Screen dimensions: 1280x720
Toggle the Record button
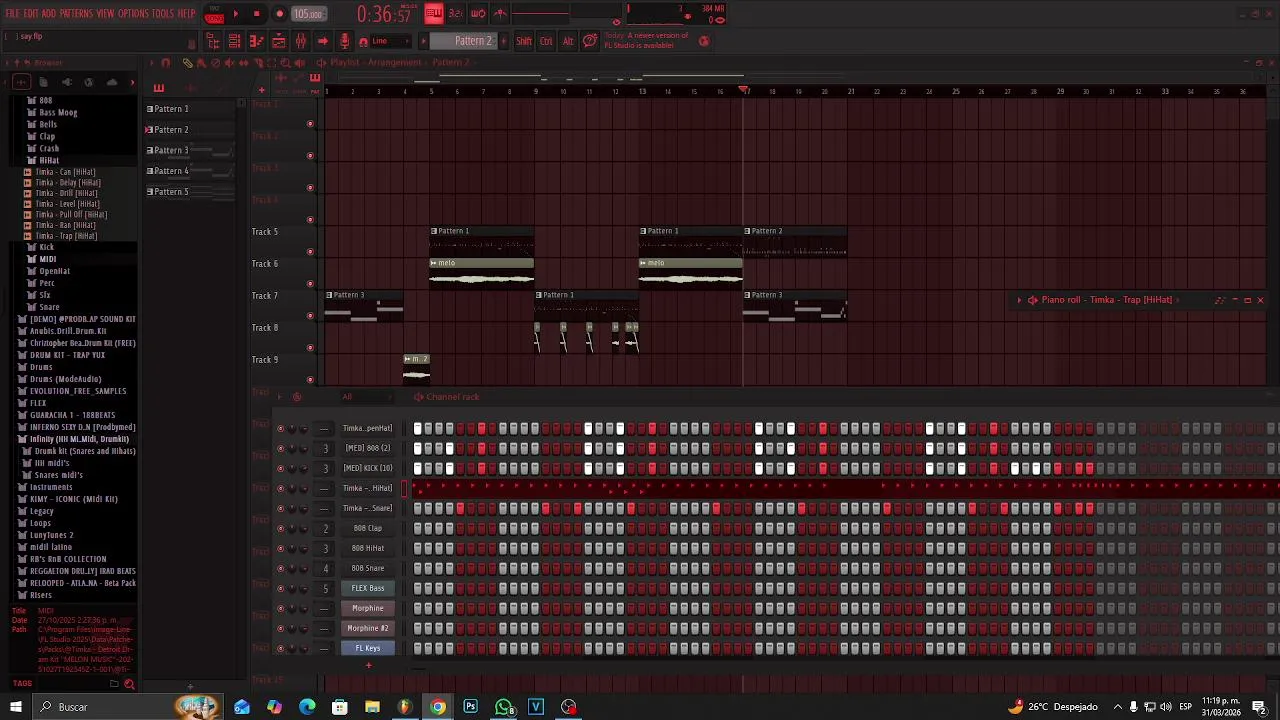coord(279,14)
